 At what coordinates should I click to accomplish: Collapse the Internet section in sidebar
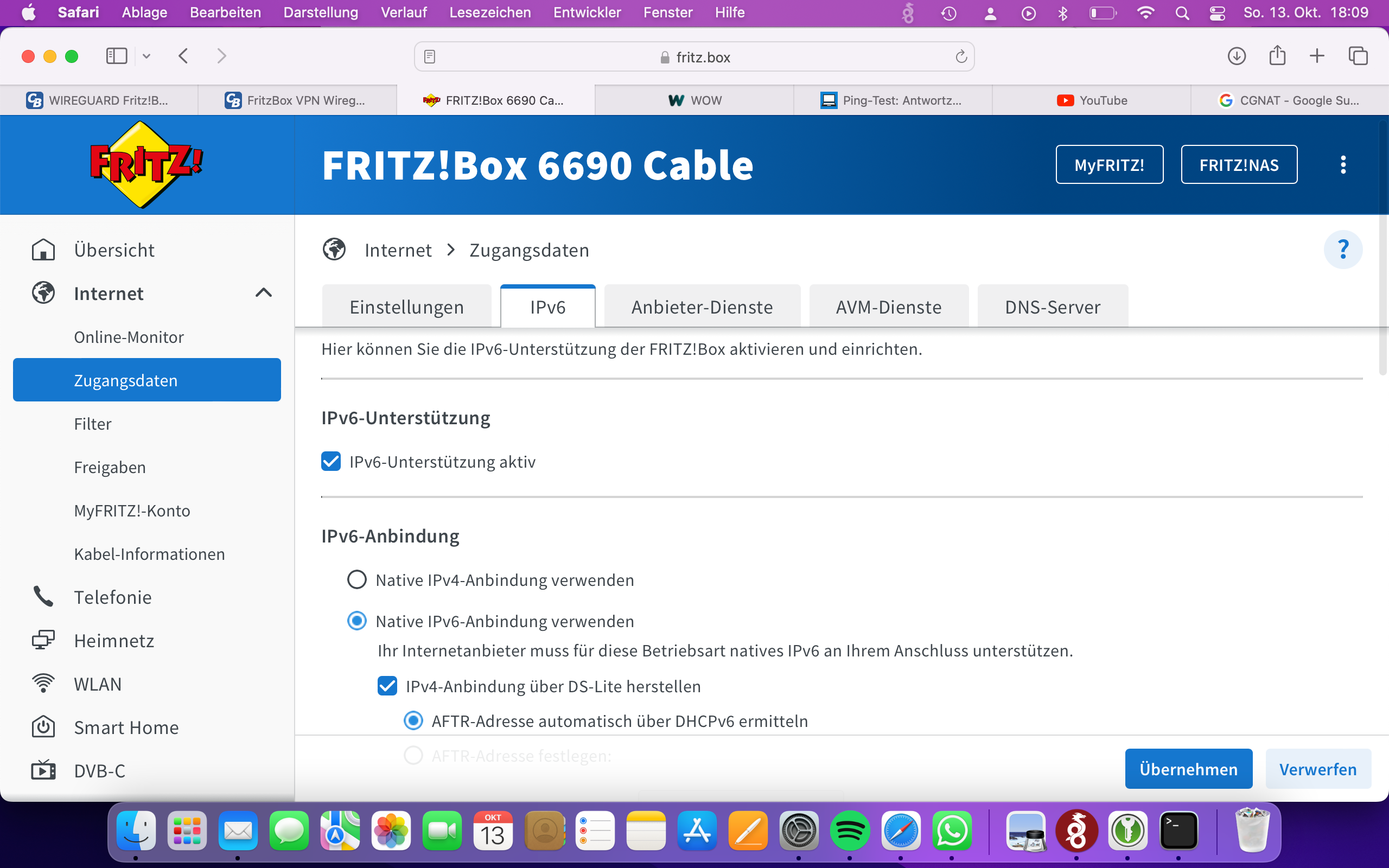point(263,293)
